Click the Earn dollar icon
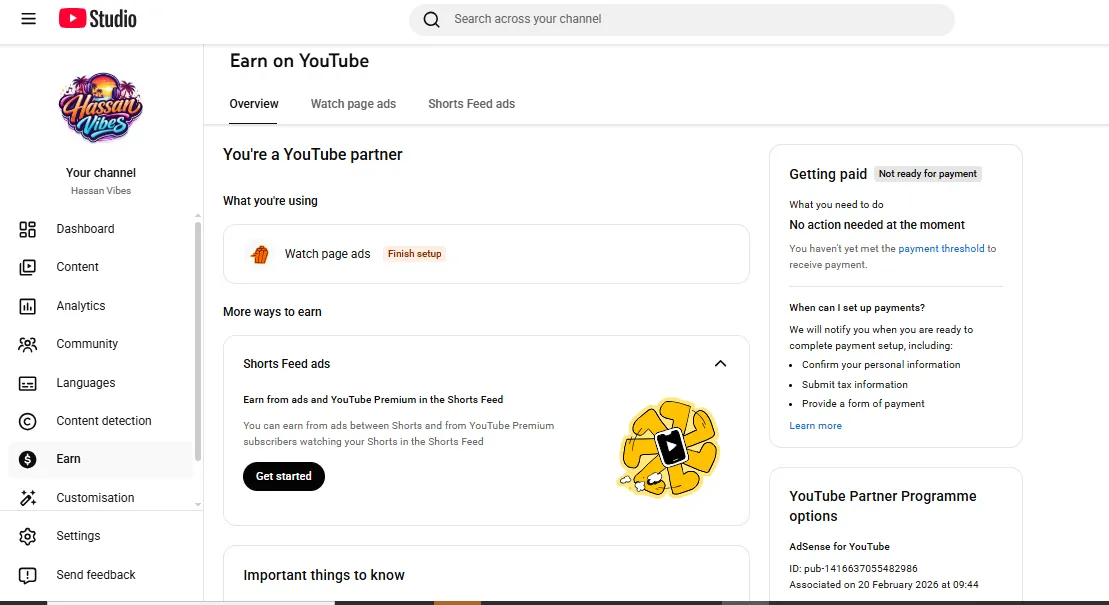The image size is (1109, 605). pos(28,460)
